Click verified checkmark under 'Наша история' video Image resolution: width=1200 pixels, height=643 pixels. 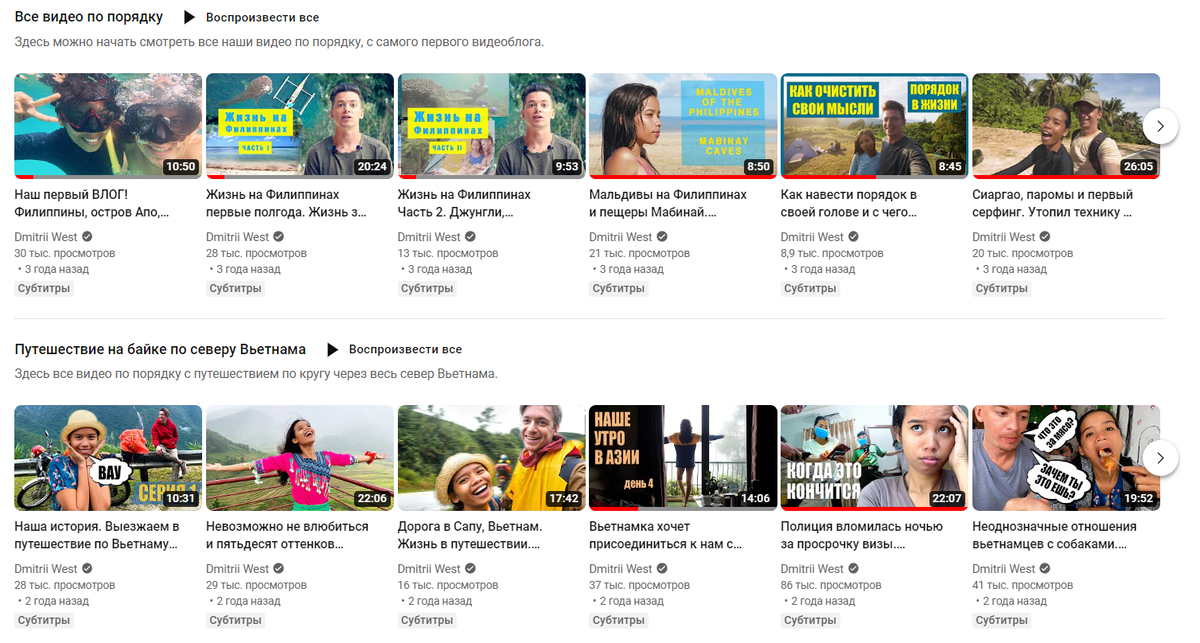point(87,569)
